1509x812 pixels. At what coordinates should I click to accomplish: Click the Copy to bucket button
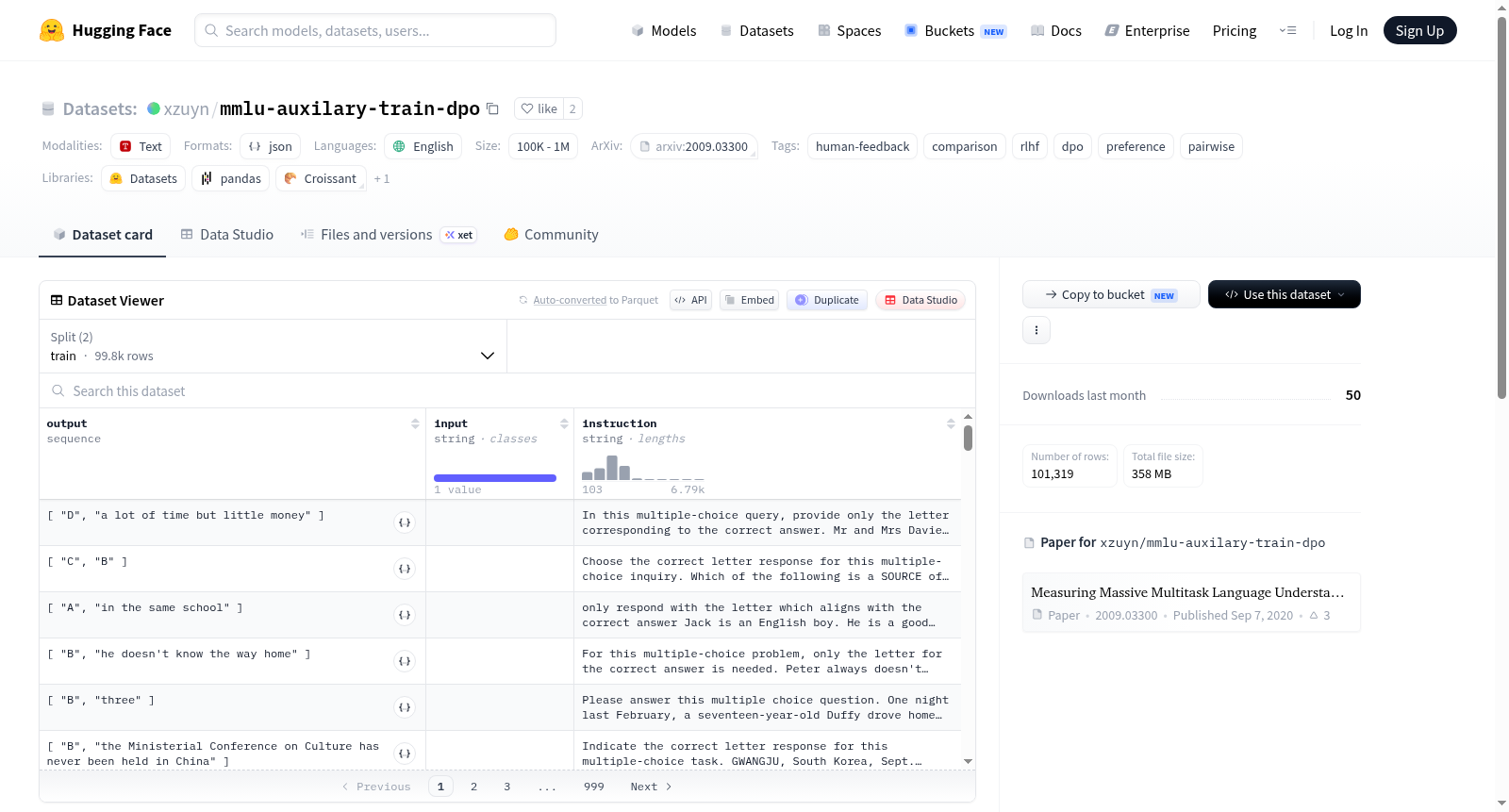pos(1111,294)
